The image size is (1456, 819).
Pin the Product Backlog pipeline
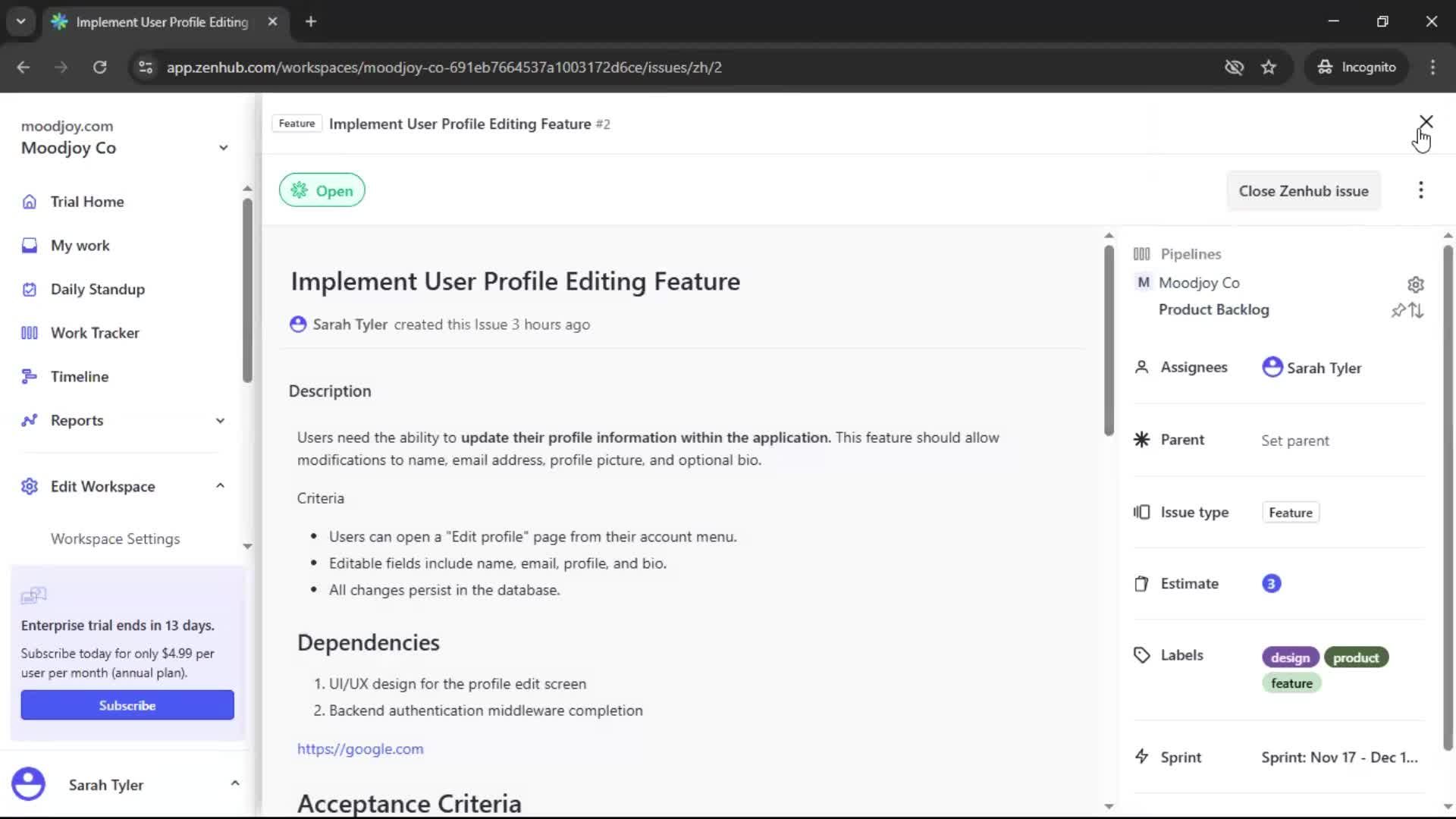(1399, 310)
